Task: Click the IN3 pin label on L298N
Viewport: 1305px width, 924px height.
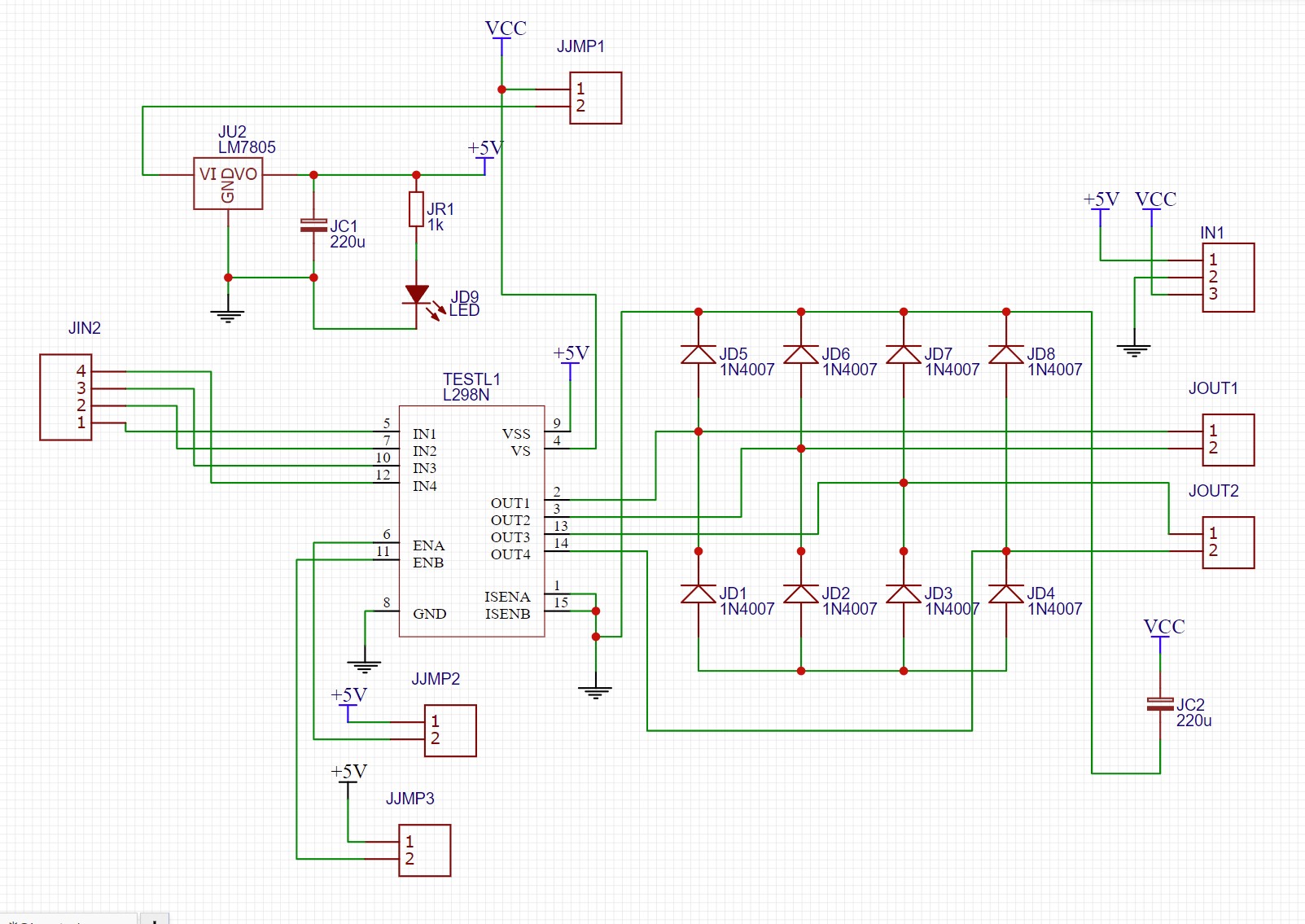Action: 424,468
